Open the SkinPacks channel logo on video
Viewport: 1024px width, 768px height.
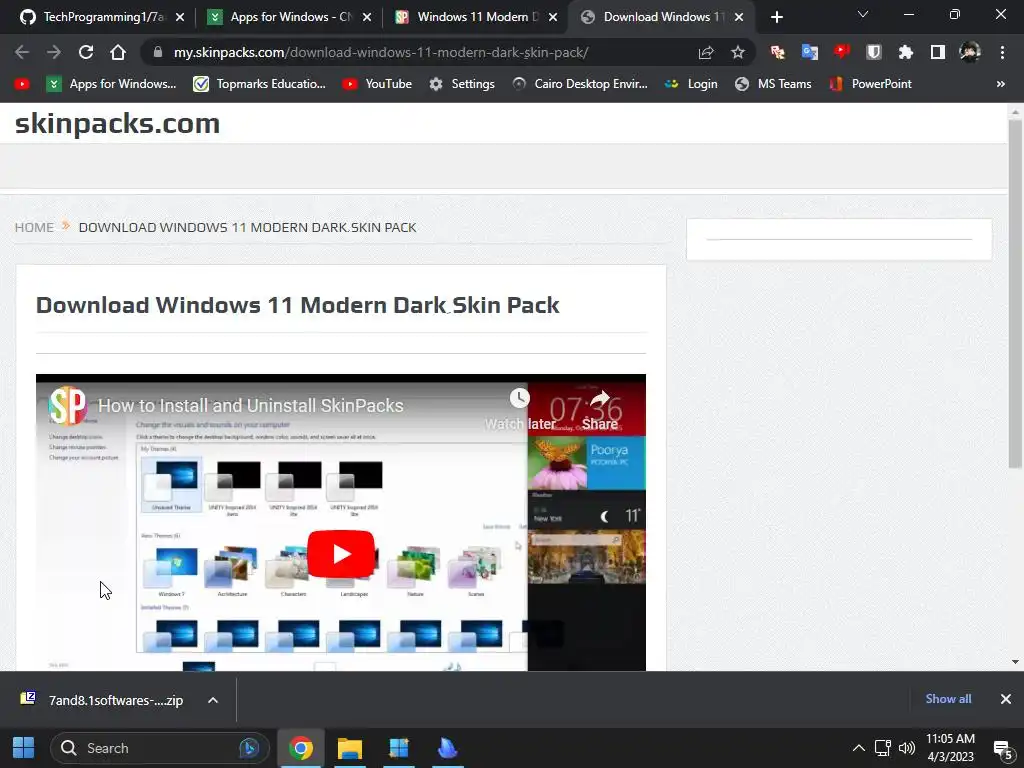(67, 406)
